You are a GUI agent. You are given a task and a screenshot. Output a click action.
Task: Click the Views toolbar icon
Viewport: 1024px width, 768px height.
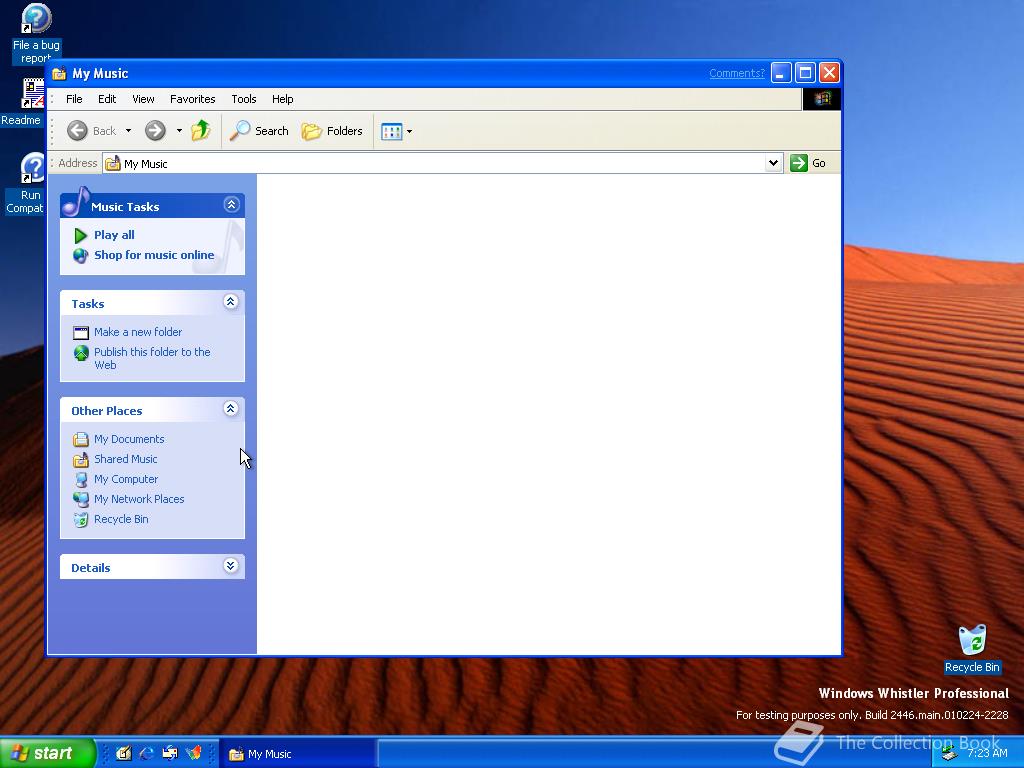[x=391, y=131]
